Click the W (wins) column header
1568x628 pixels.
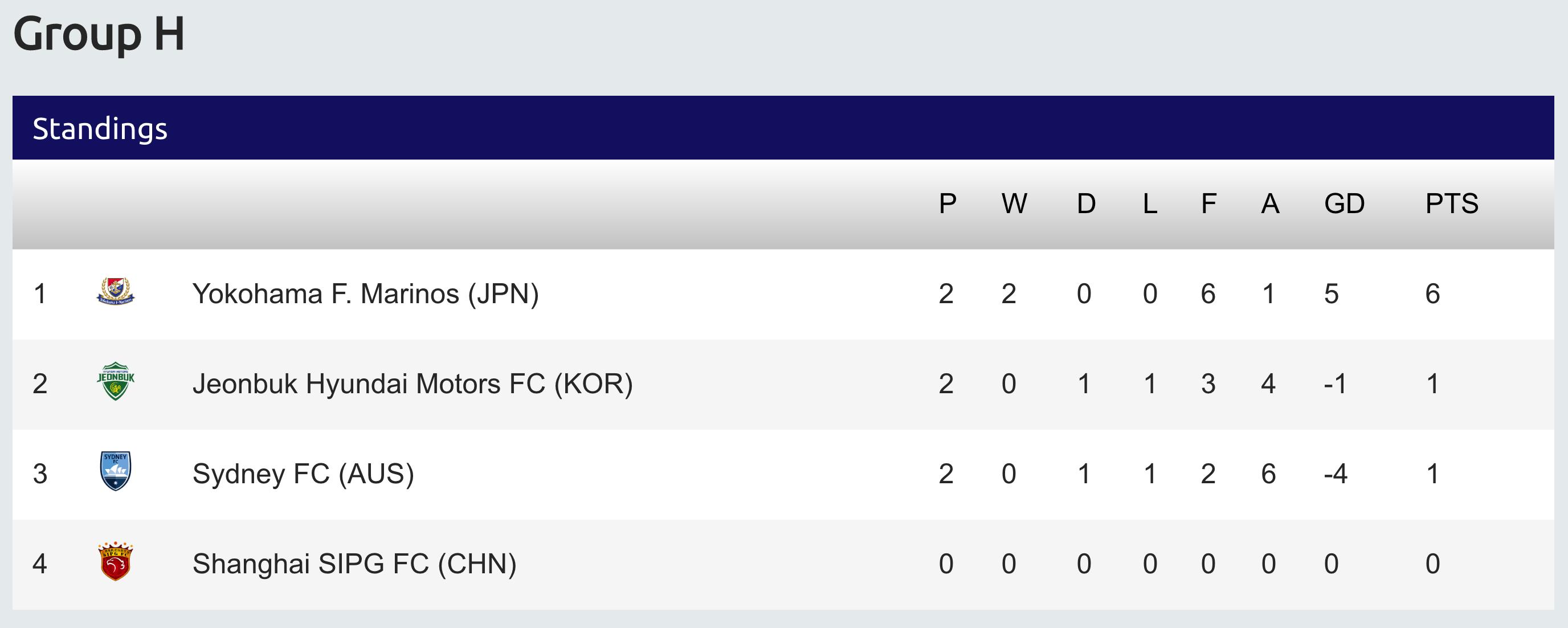tap(1014, 204)
